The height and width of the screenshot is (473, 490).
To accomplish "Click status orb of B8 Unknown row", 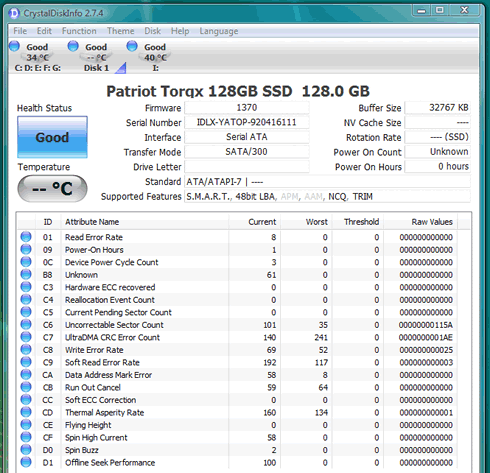I will (x=26, y=274).
